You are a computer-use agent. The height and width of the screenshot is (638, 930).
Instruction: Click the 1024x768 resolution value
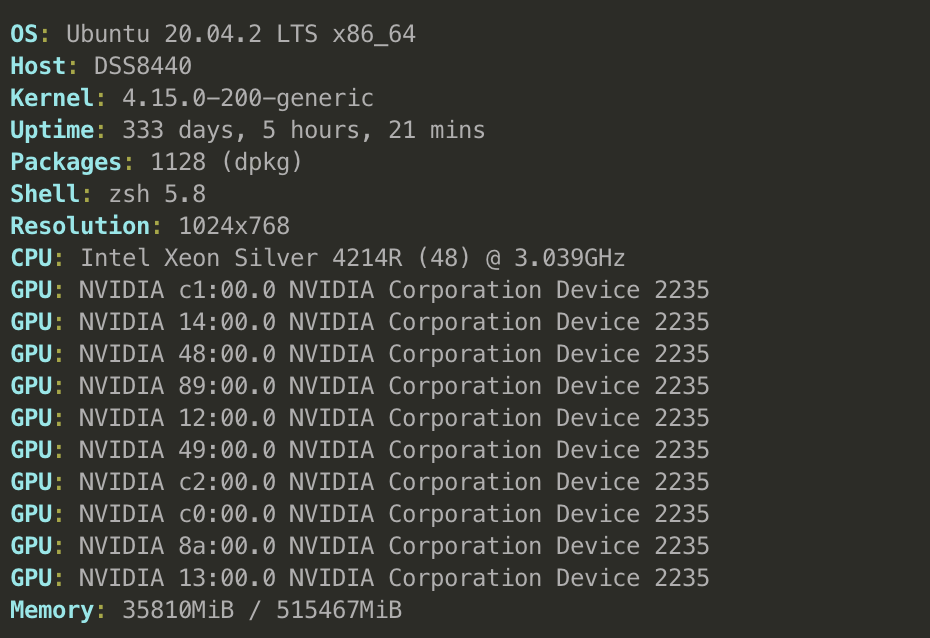tap(233, 227)
